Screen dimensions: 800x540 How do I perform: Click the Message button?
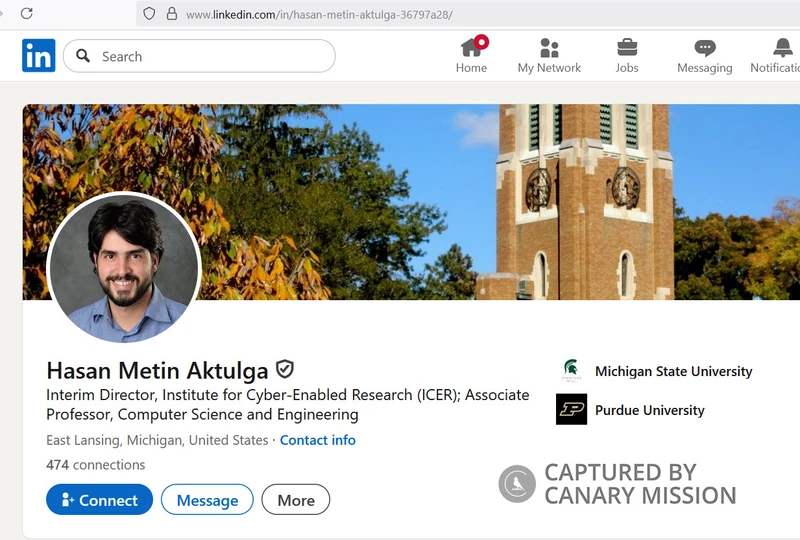[x=207, y=500]
